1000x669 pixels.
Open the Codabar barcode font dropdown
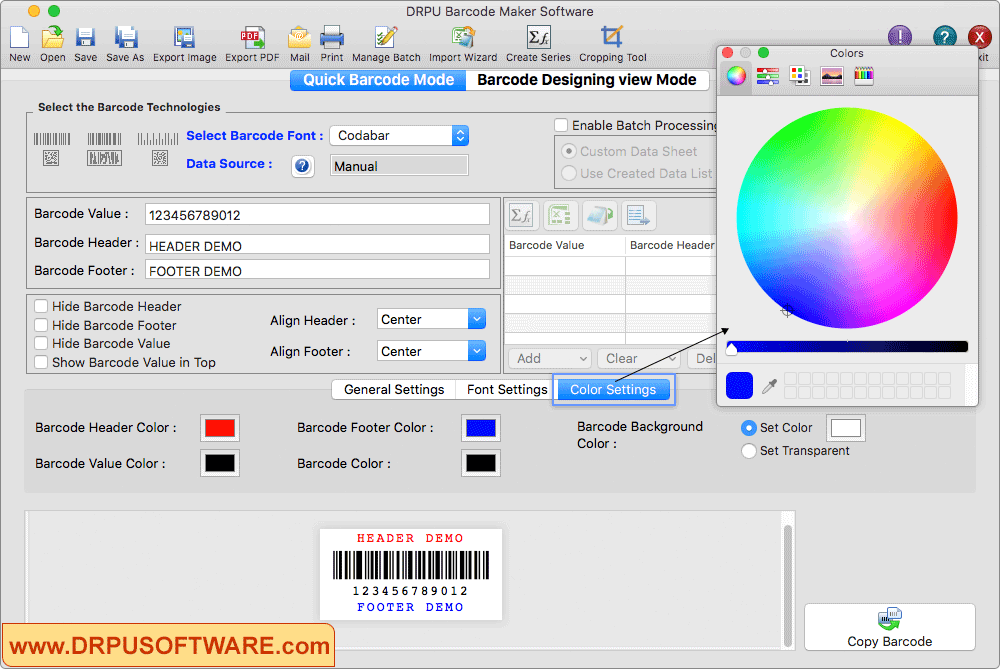[x=399, y=135]
